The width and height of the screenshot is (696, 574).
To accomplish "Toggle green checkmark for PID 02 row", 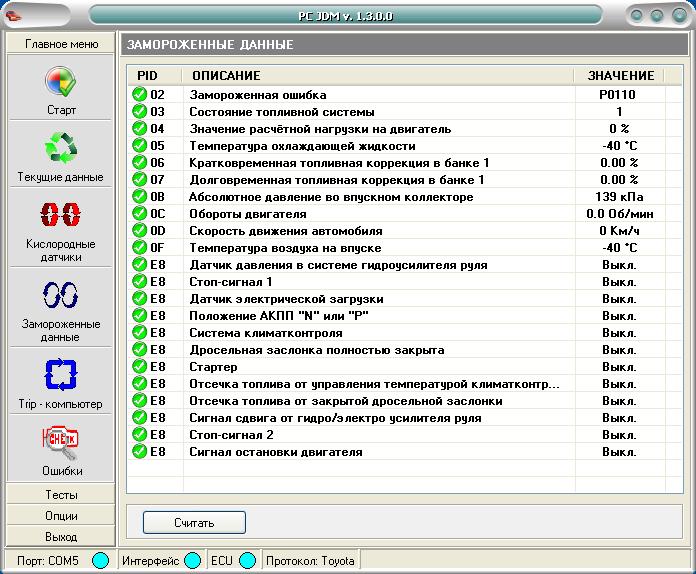I will pyautogui.click(x=139, y=95).
